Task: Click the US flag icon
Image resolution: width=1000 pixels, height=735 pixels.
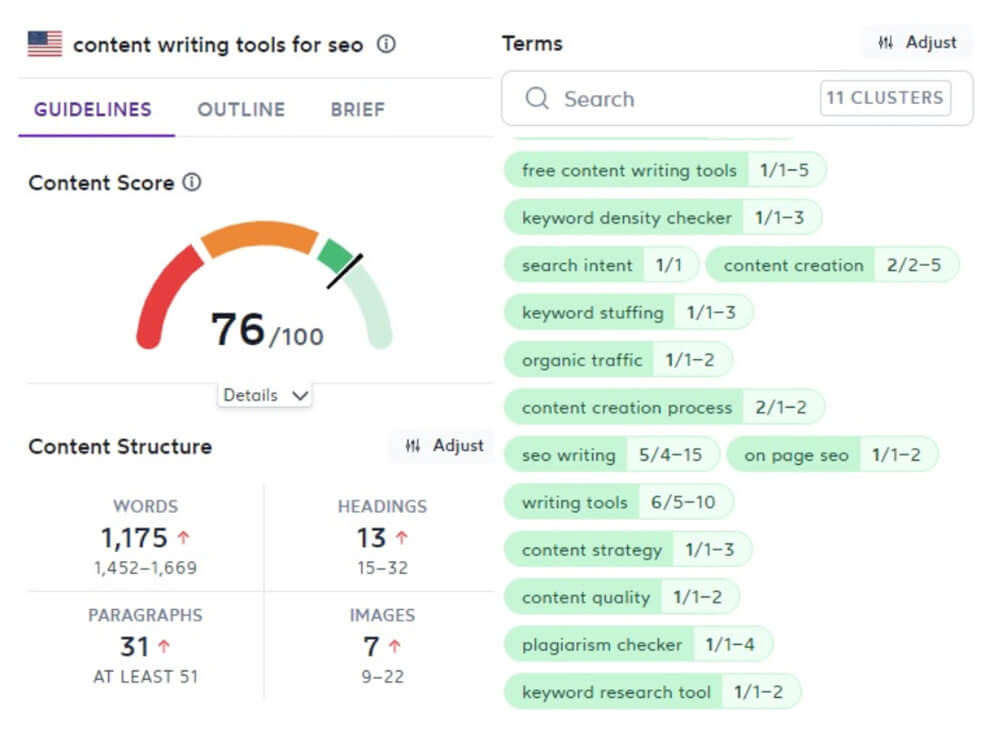Action: pyautogui.click(x=45, y=44)
